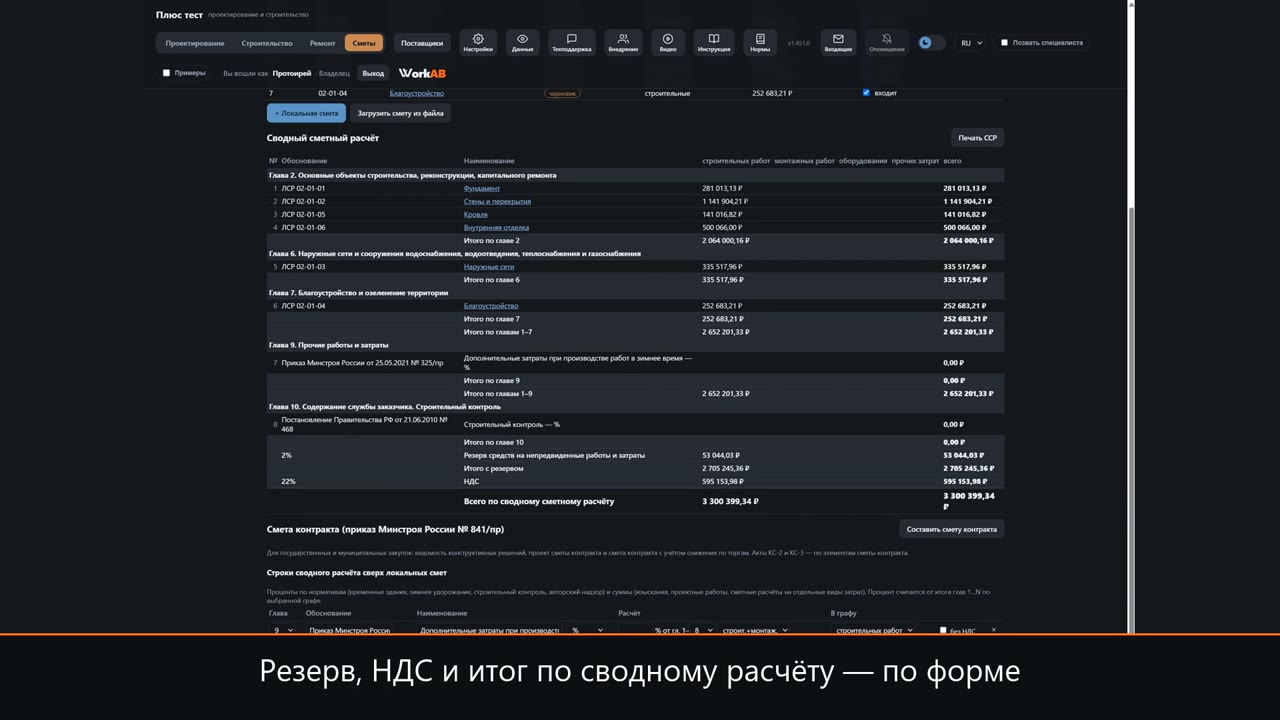1280x720 pixels.
Task: Open the строит.+монтаж. dropdown
Action: [755, 630]
